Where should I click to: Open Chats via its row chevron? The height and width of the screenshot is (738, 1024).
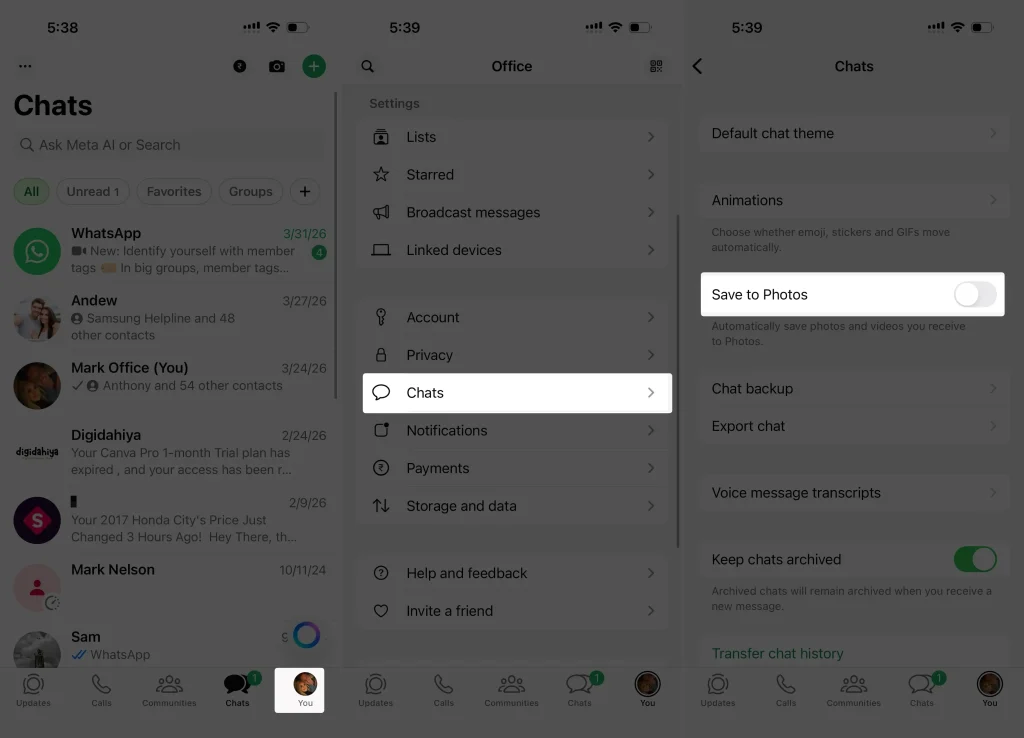(650, 393)
